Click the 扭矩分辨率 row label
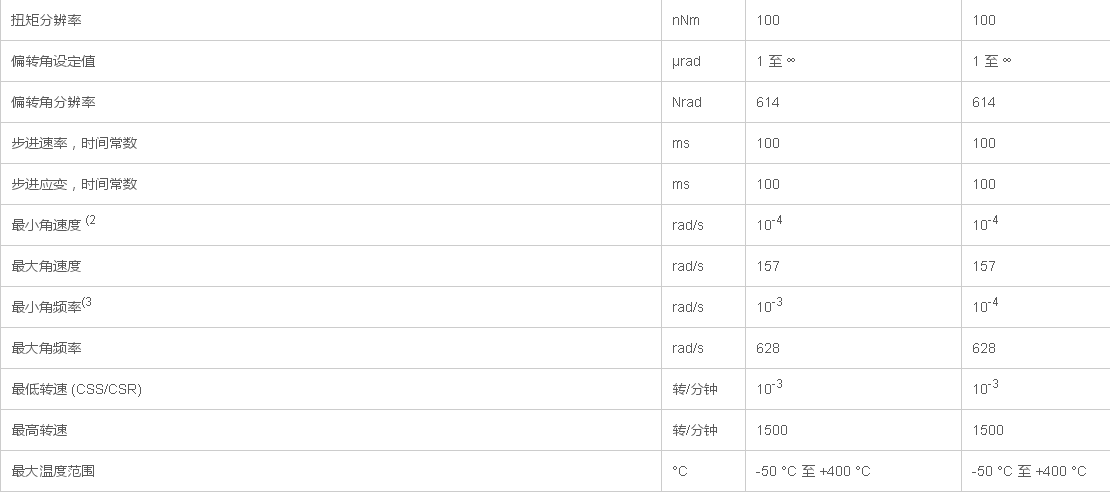The image size is (1111, 492). (x=46, y=20)
